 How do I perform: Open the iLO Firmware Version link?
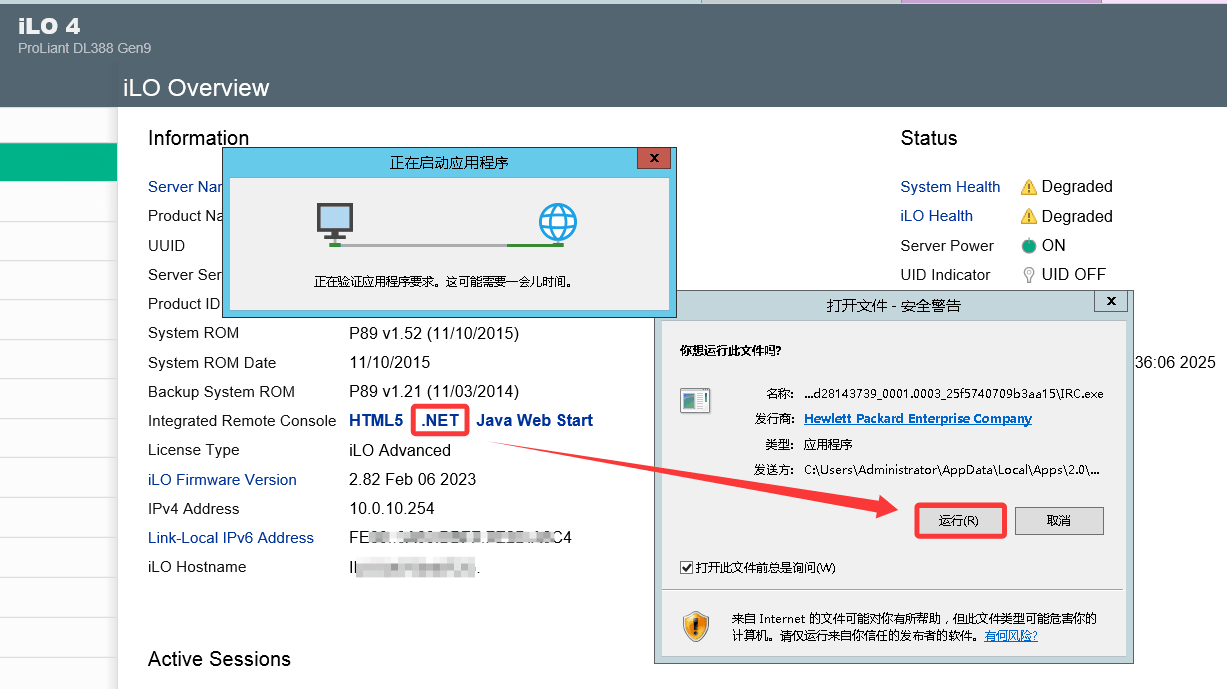222,480
